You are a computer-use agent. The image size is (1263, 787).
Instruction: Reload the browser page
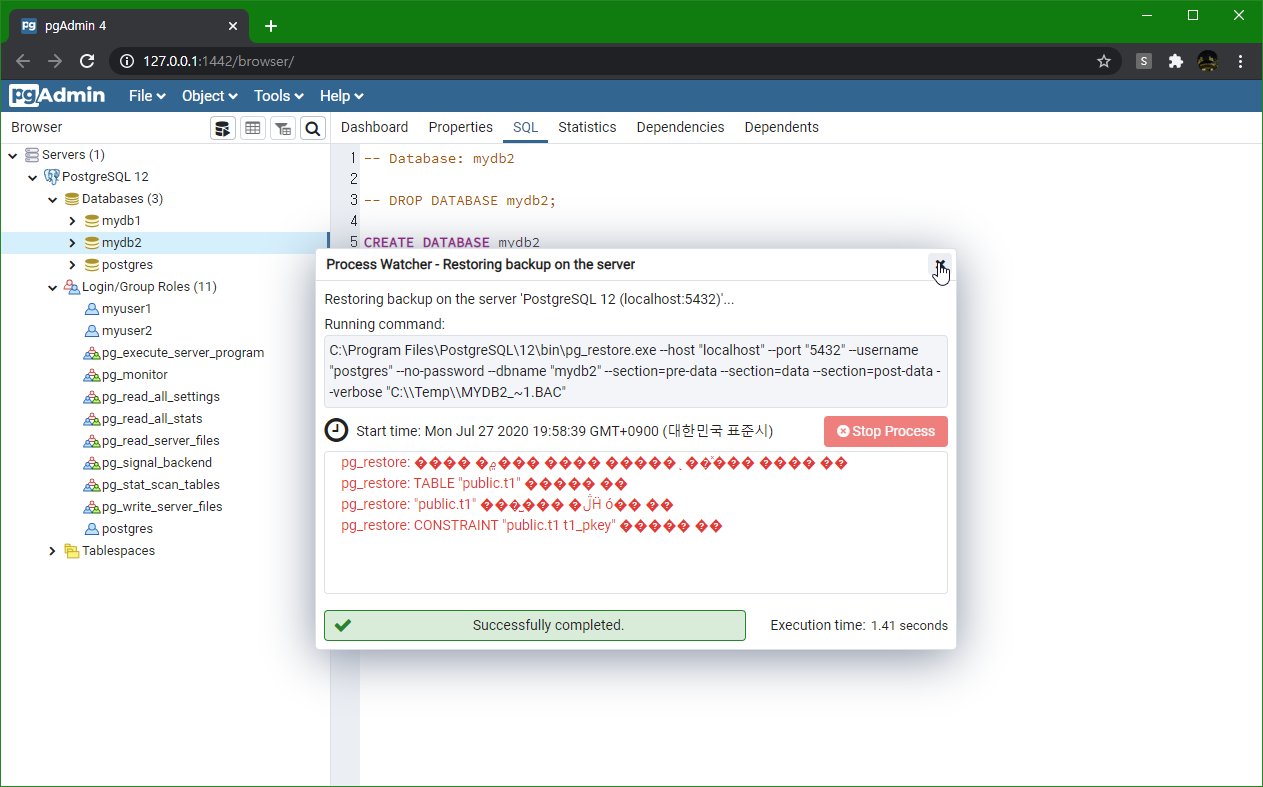tap(87, 61)
